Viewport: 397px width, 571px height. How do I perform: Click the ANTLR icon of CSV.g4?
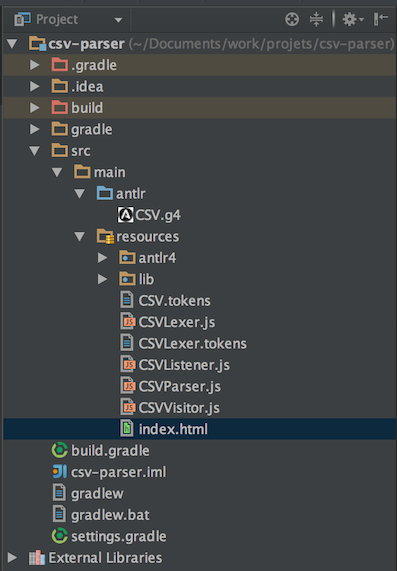(x=125, y=215)
